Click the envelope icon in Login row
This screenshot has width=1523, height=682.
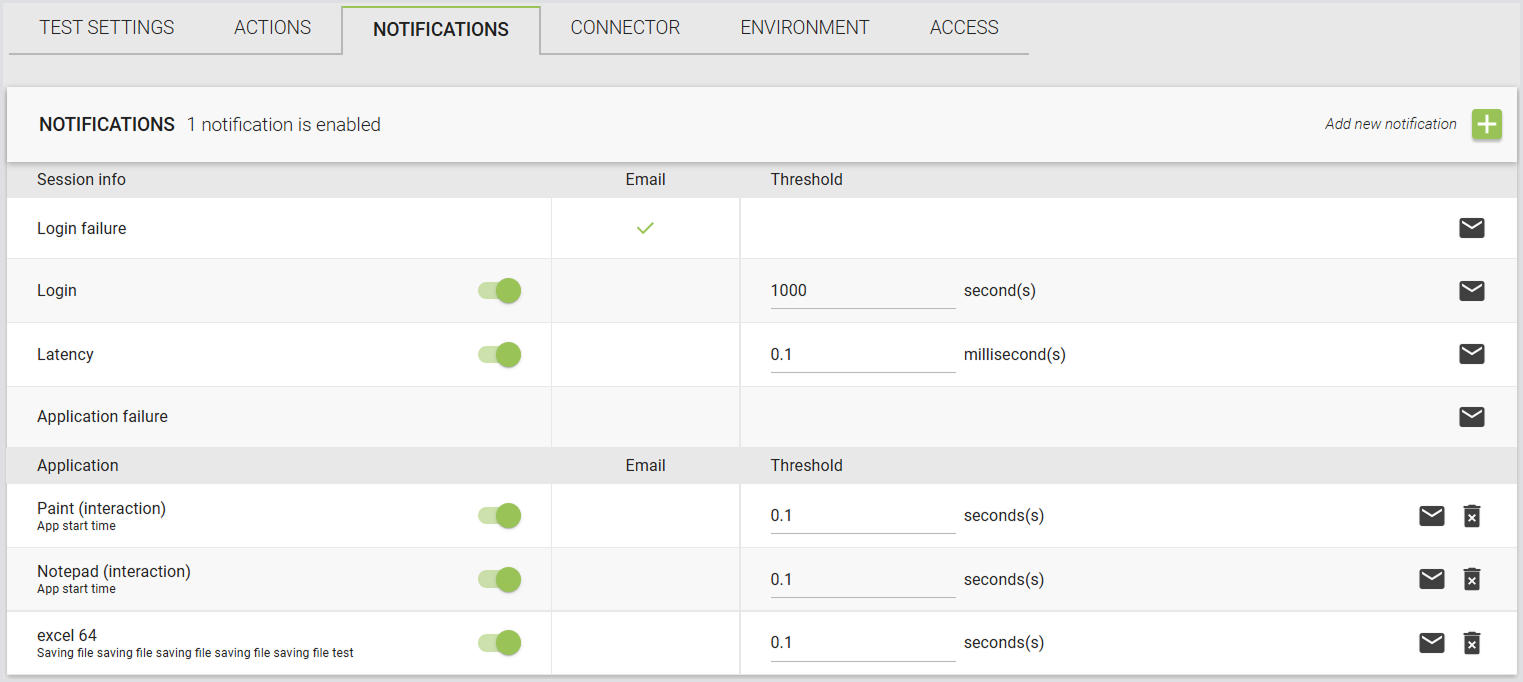[1472, 291]
